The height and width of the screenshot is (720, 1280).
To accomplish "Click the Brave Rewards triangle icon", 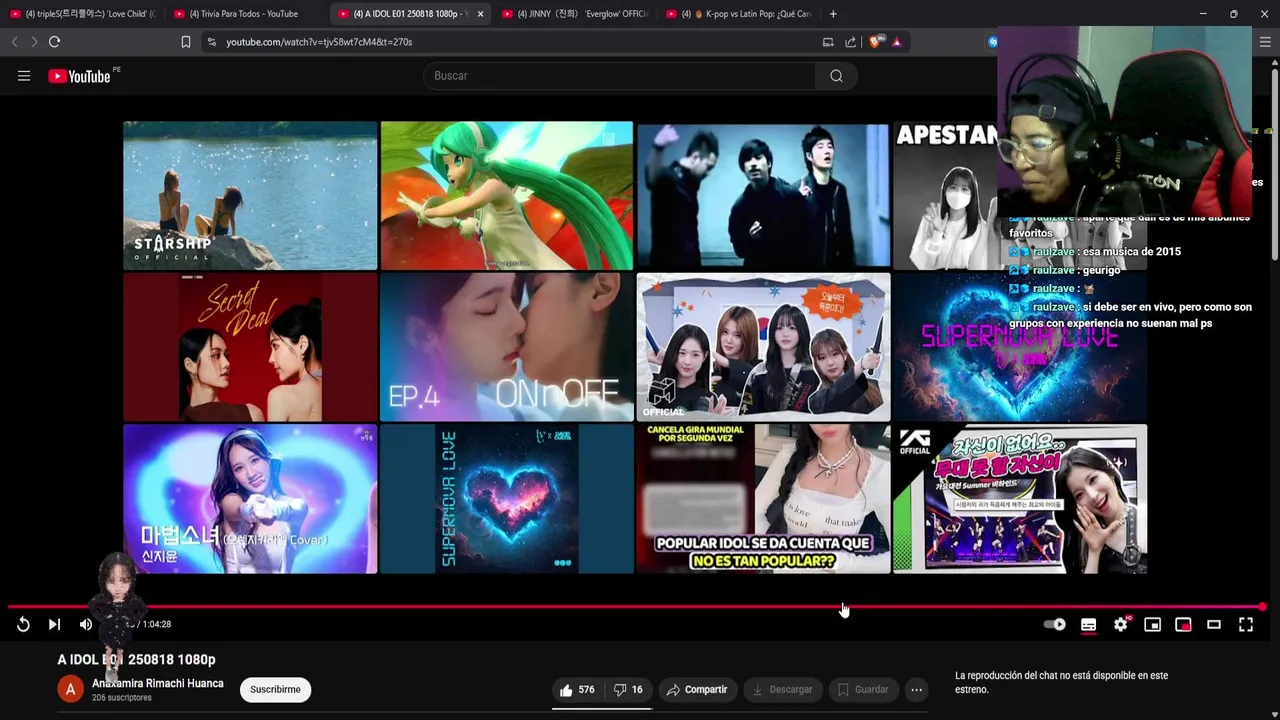I will click(896, 42).
